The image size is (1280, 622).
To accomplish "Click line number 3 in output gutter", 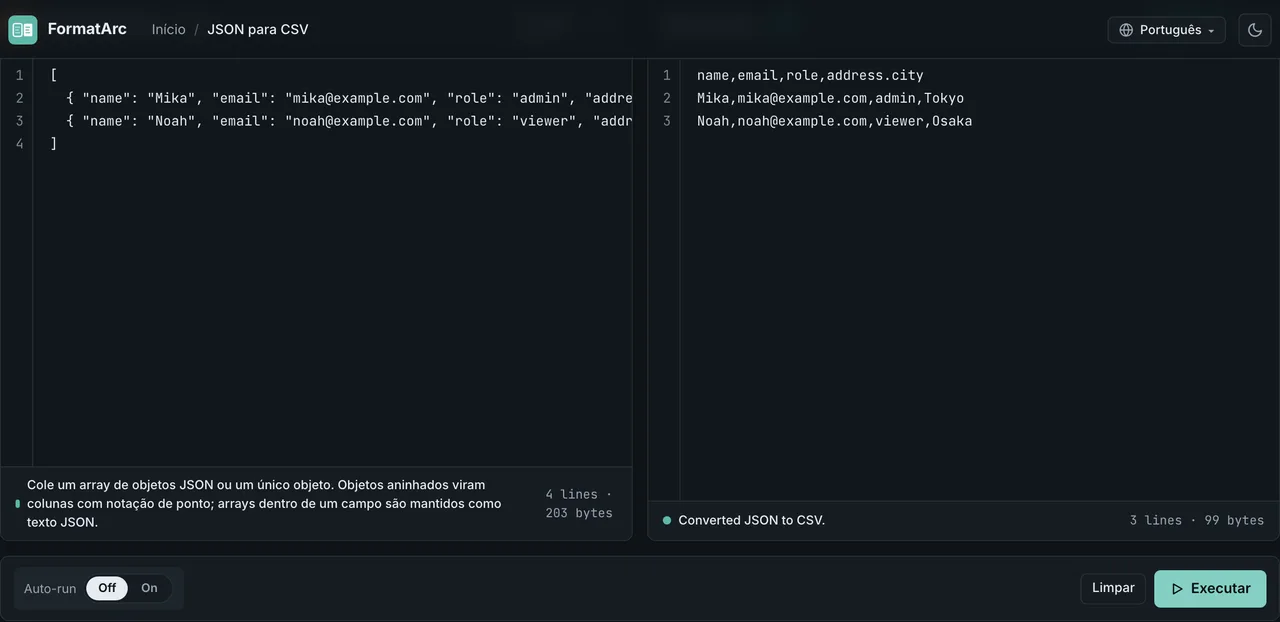I will [667, 121].
